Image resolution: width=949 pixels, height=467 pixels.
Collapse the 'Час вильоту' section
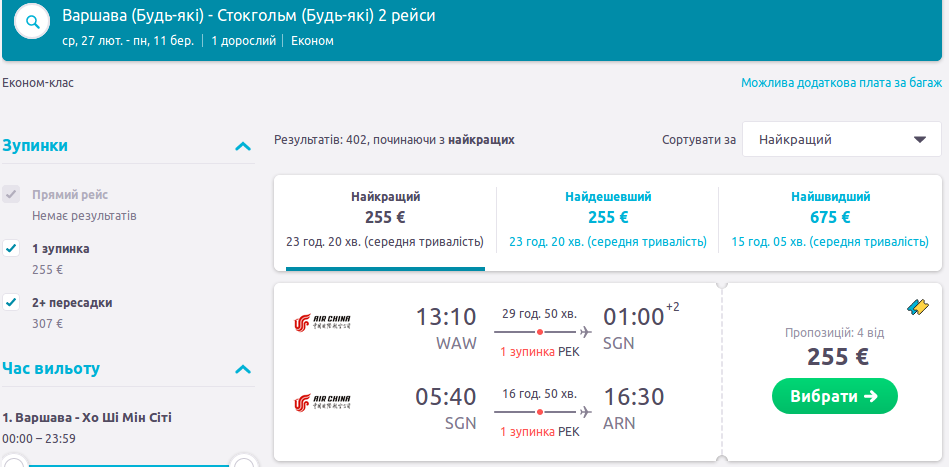(242, 369)
